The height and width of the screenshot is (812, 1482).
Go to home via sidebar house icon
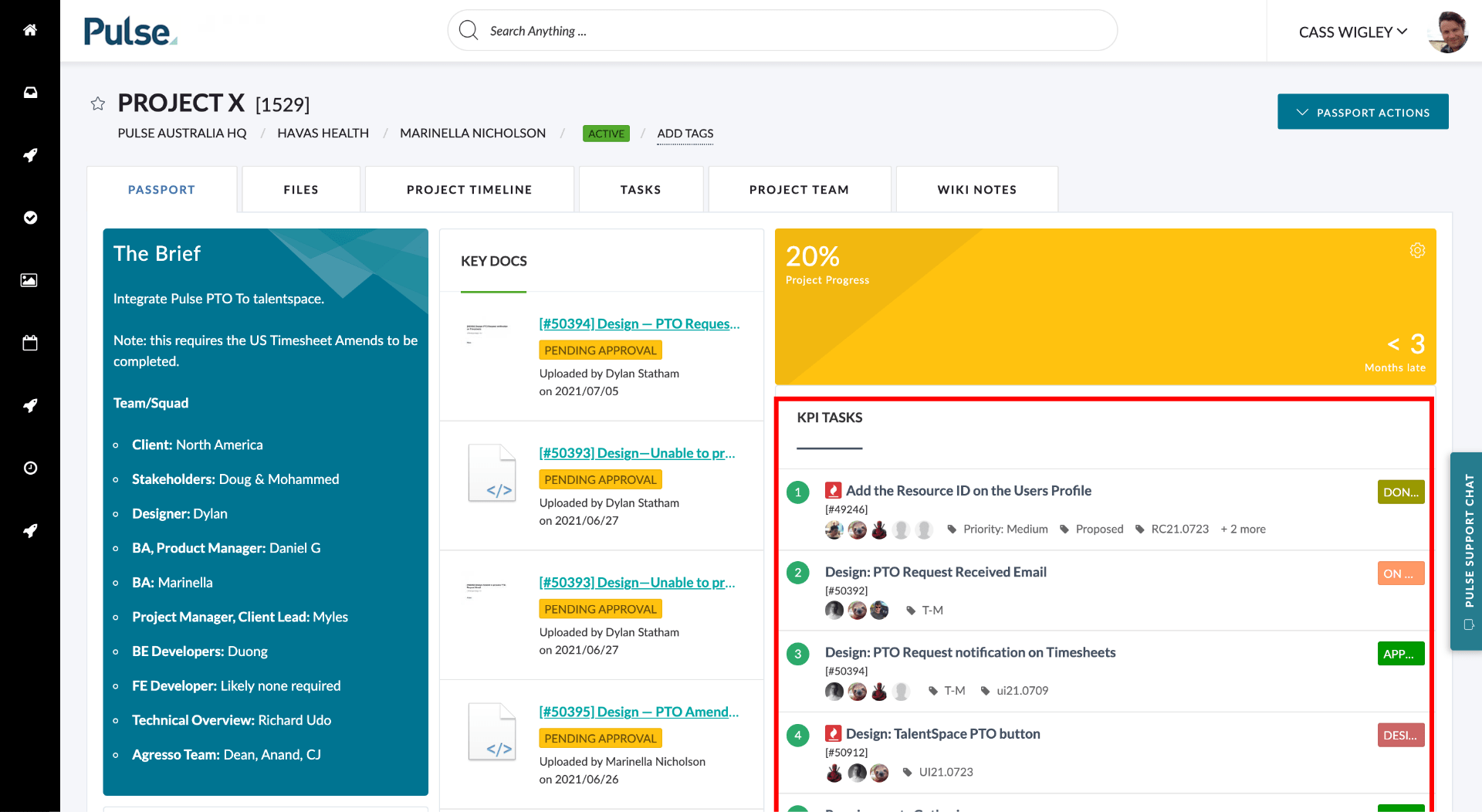tap(30, 30)
